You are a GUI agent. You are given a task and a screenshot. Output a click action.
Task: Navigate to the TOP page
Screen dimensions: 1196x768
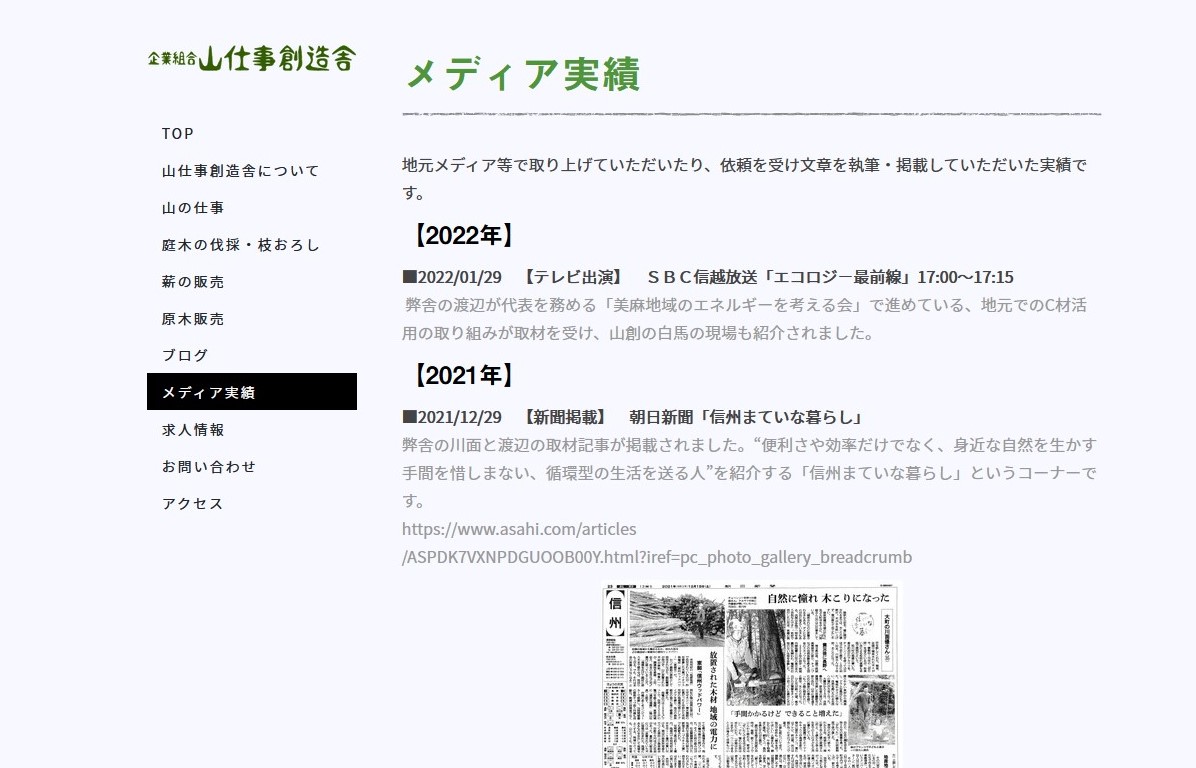click(178, 133)
